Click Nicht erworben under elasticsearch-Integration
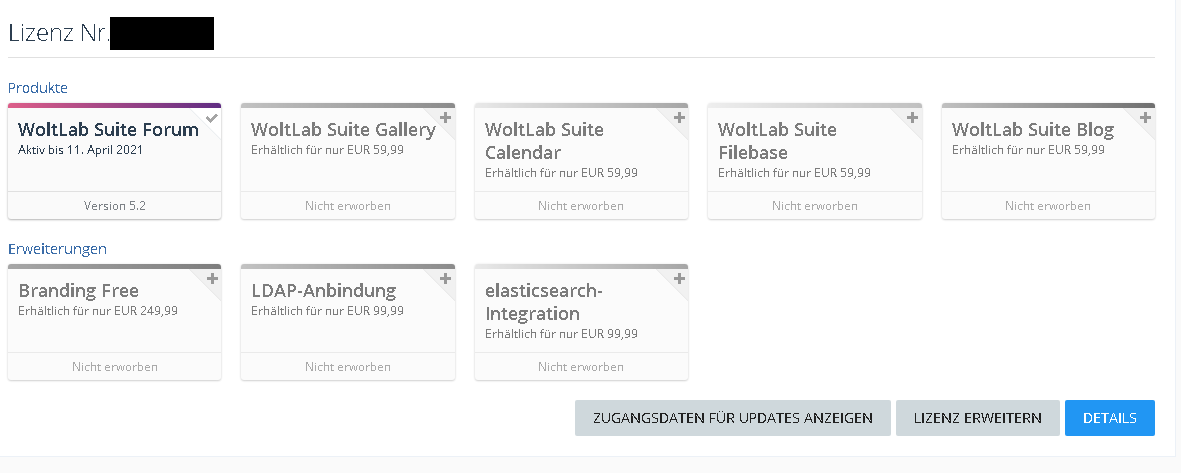Image resolution: width=1181 pixels, height=473 pixels. (581, 367)
